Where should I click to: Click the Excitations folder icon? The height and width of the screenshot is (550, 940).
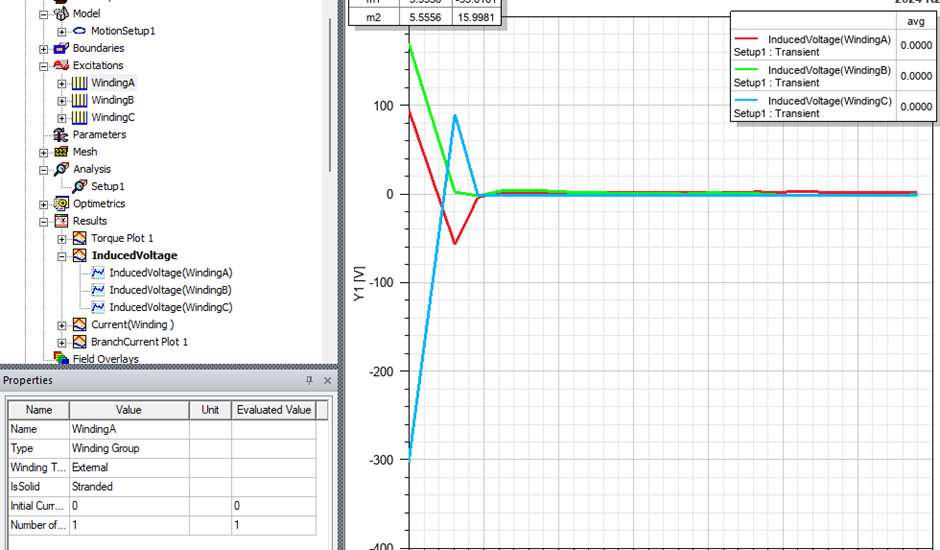click(61, 66)
